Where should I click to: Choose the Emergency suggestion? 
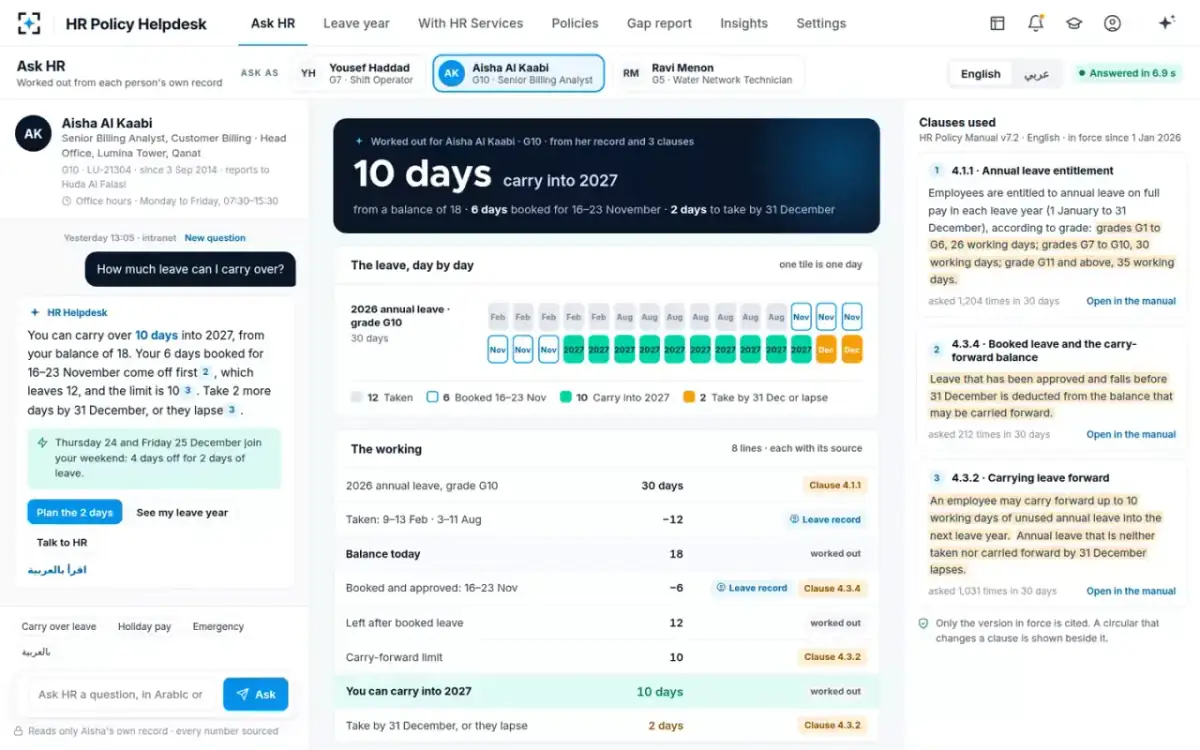click(x=218, y=627)
